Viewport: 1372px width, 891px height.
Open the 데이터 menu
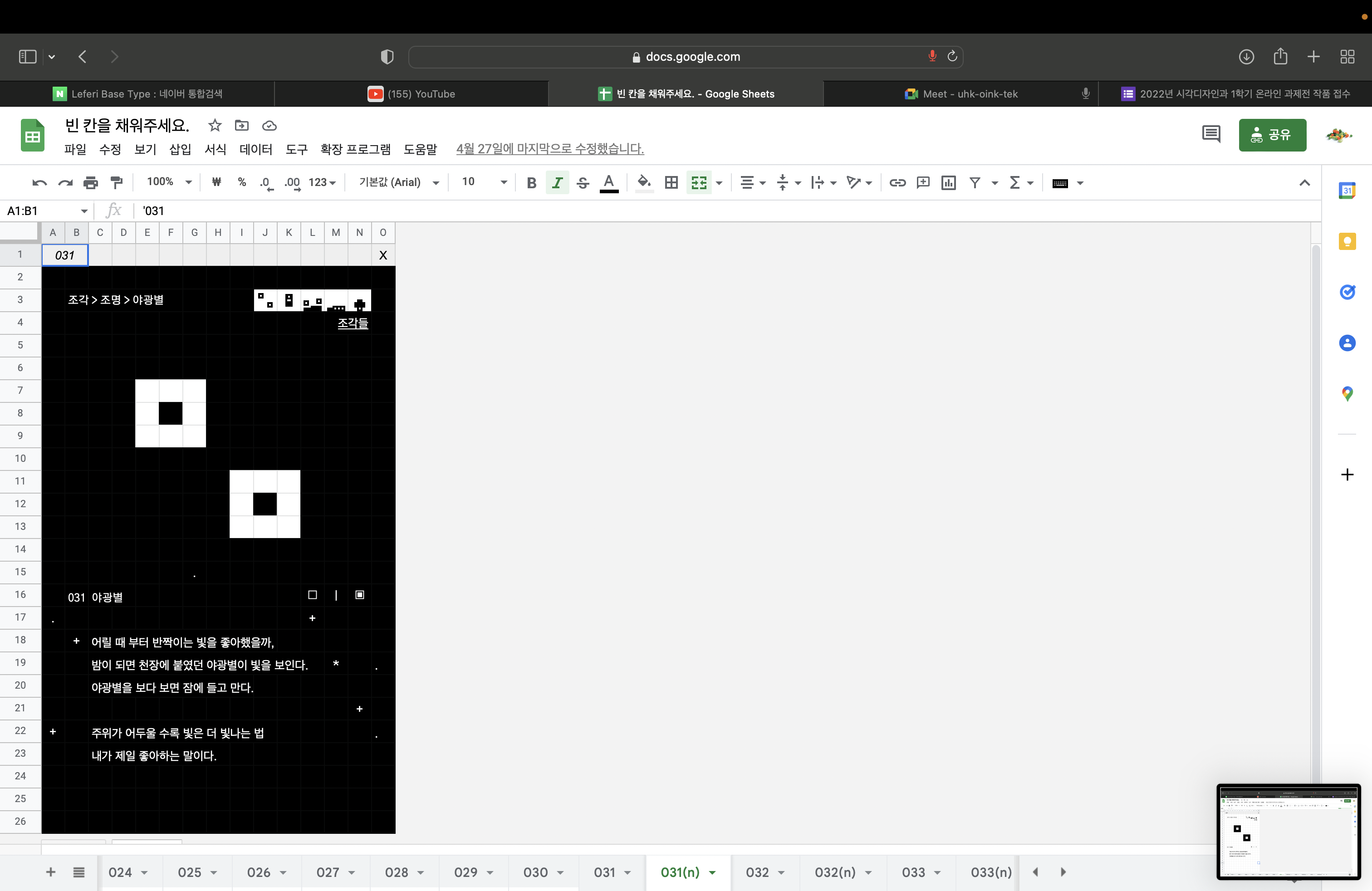255,149
